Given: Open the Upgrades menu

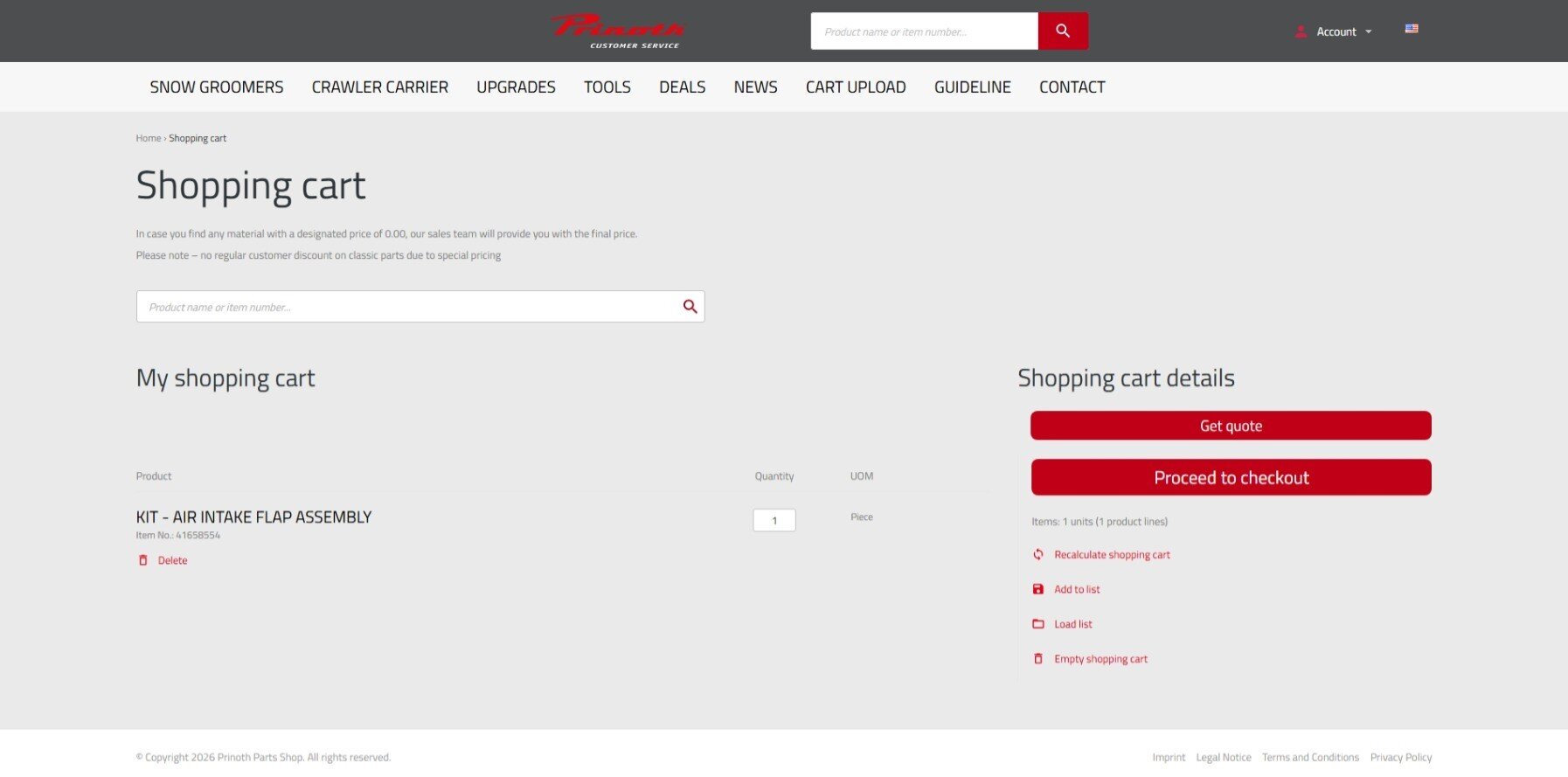Looking at the screenshot, I should (x=516, y=87).
